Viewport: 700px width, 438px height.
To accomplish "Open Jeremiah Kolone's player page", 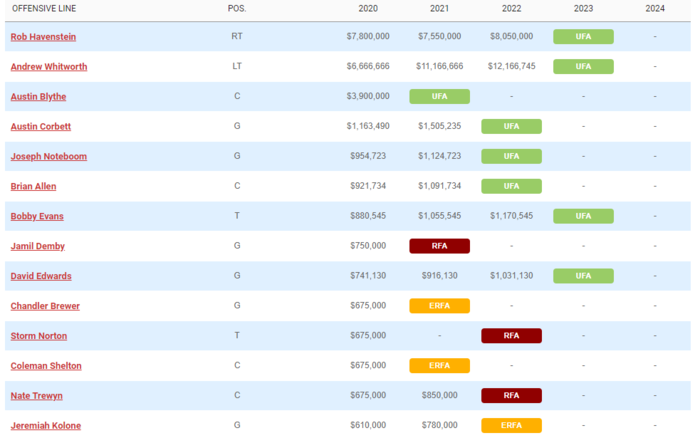I will (45, 426).
